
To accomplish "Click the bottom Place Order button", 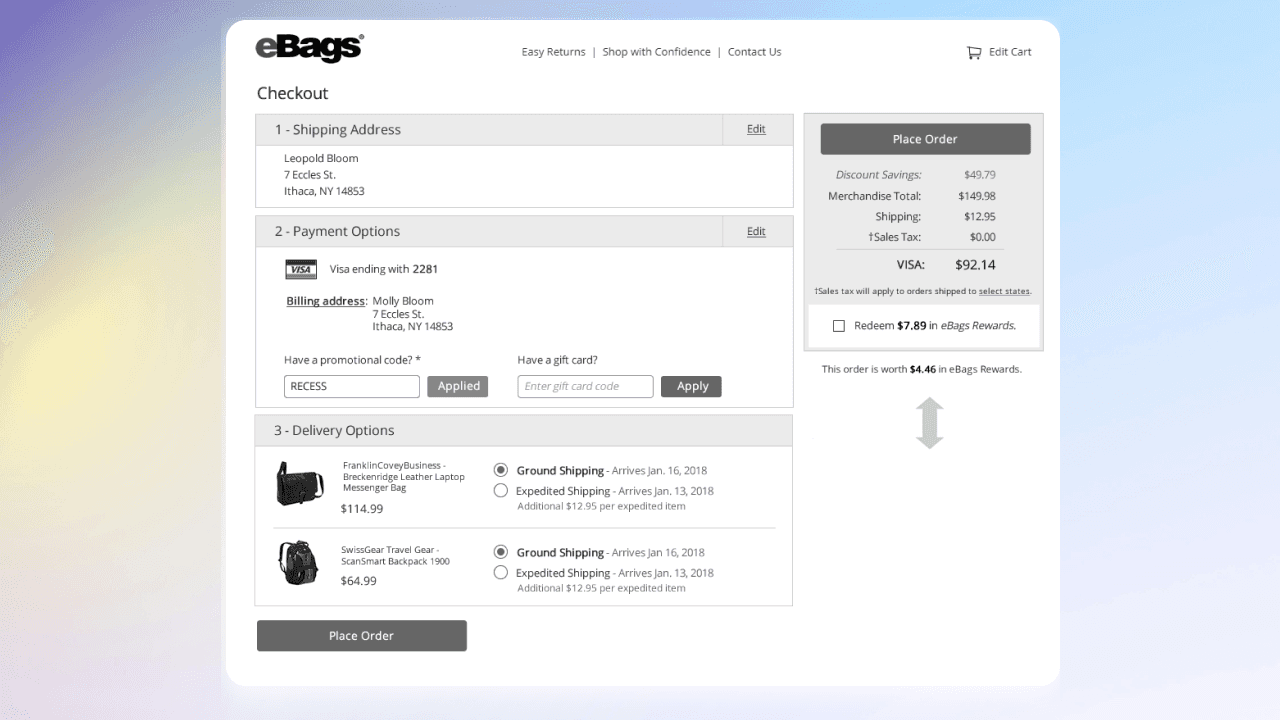I will (x=361, y=636).
